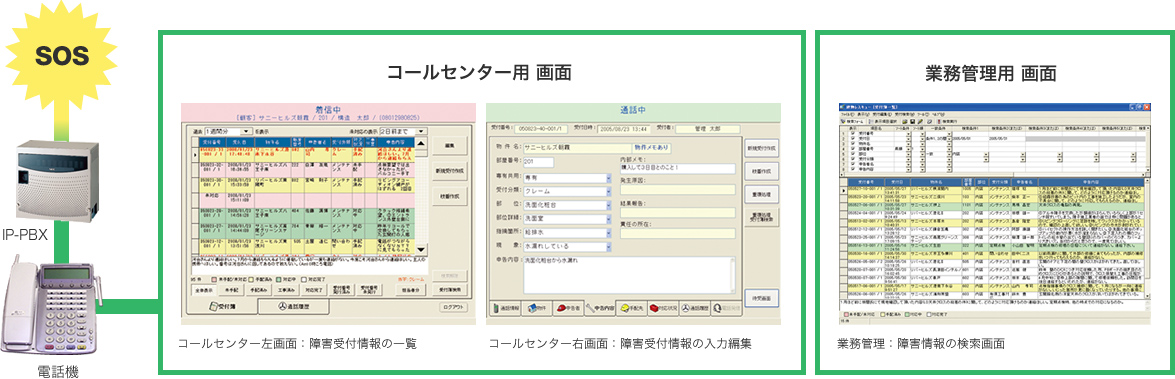Toggle 部屋番号 row checkbox in management search grid
The height and width of the screenshot is (379, 1175).
click(852, 148)
